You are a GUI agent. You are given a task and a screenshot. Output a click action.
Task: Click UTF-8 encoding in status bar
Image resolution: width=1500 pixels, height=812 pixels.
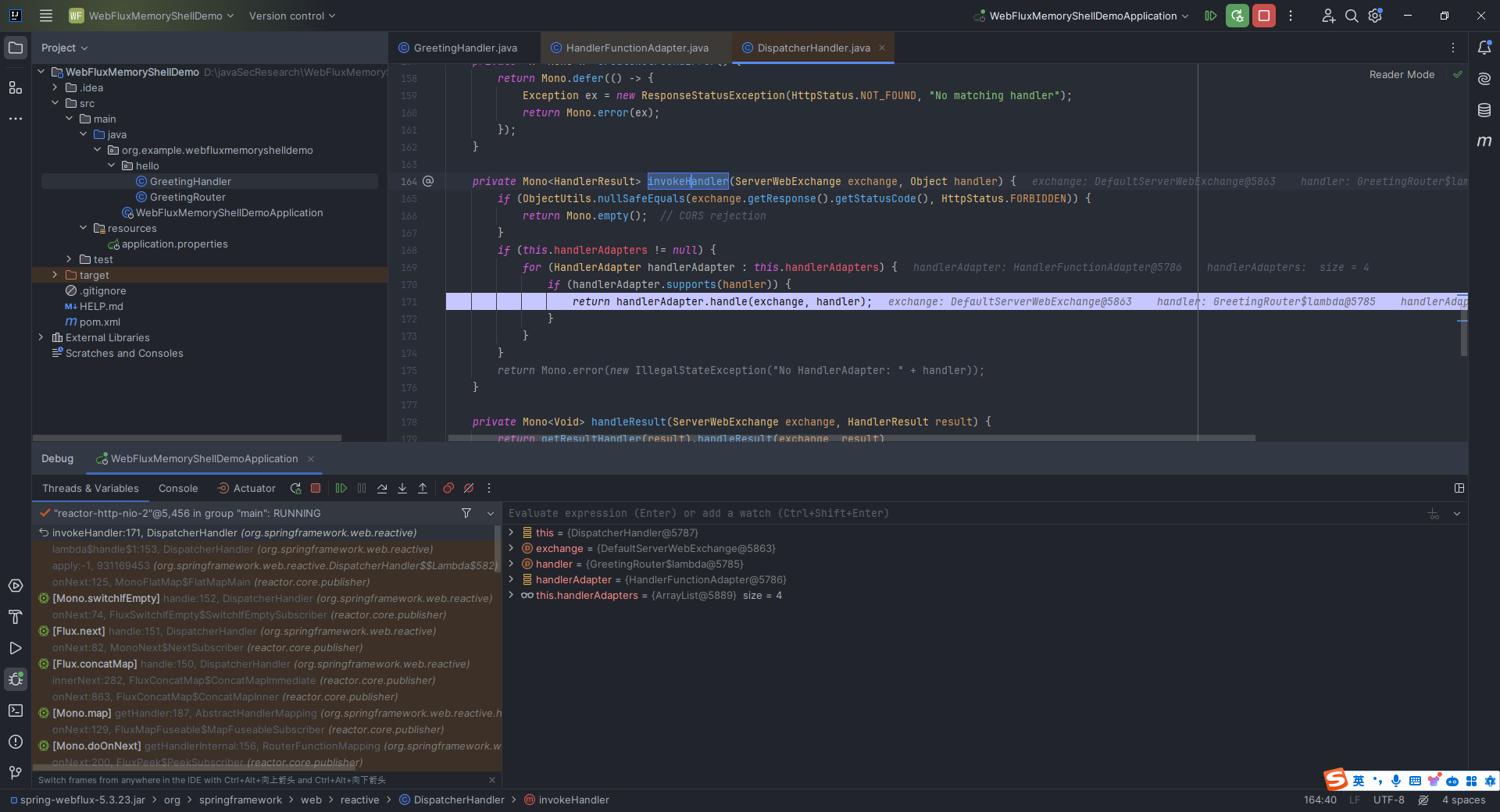(x=1389, y=800)
